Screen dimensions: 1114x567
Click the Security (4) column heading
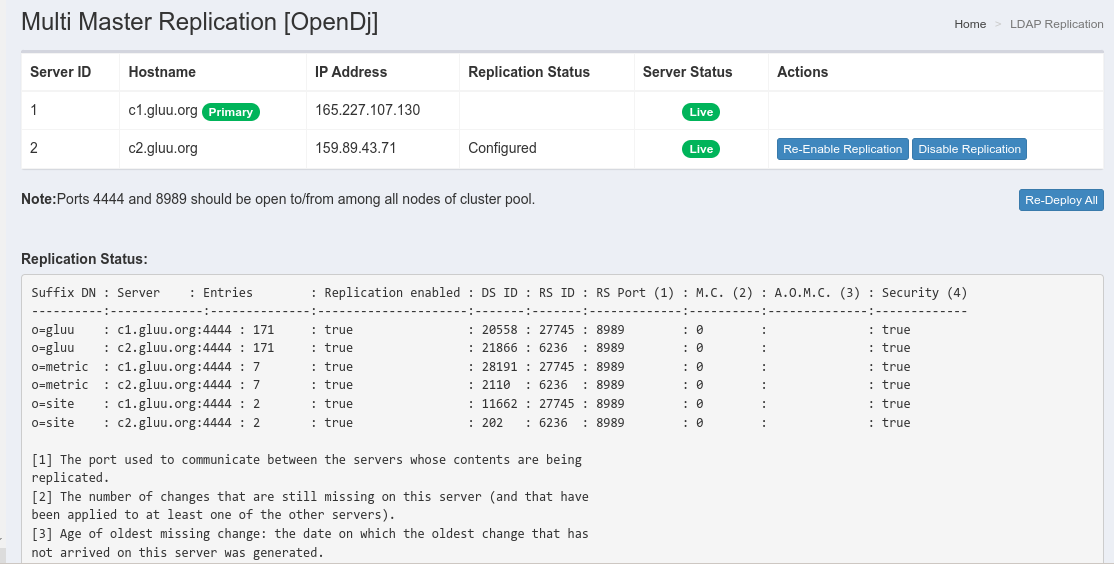coord(924,293)
